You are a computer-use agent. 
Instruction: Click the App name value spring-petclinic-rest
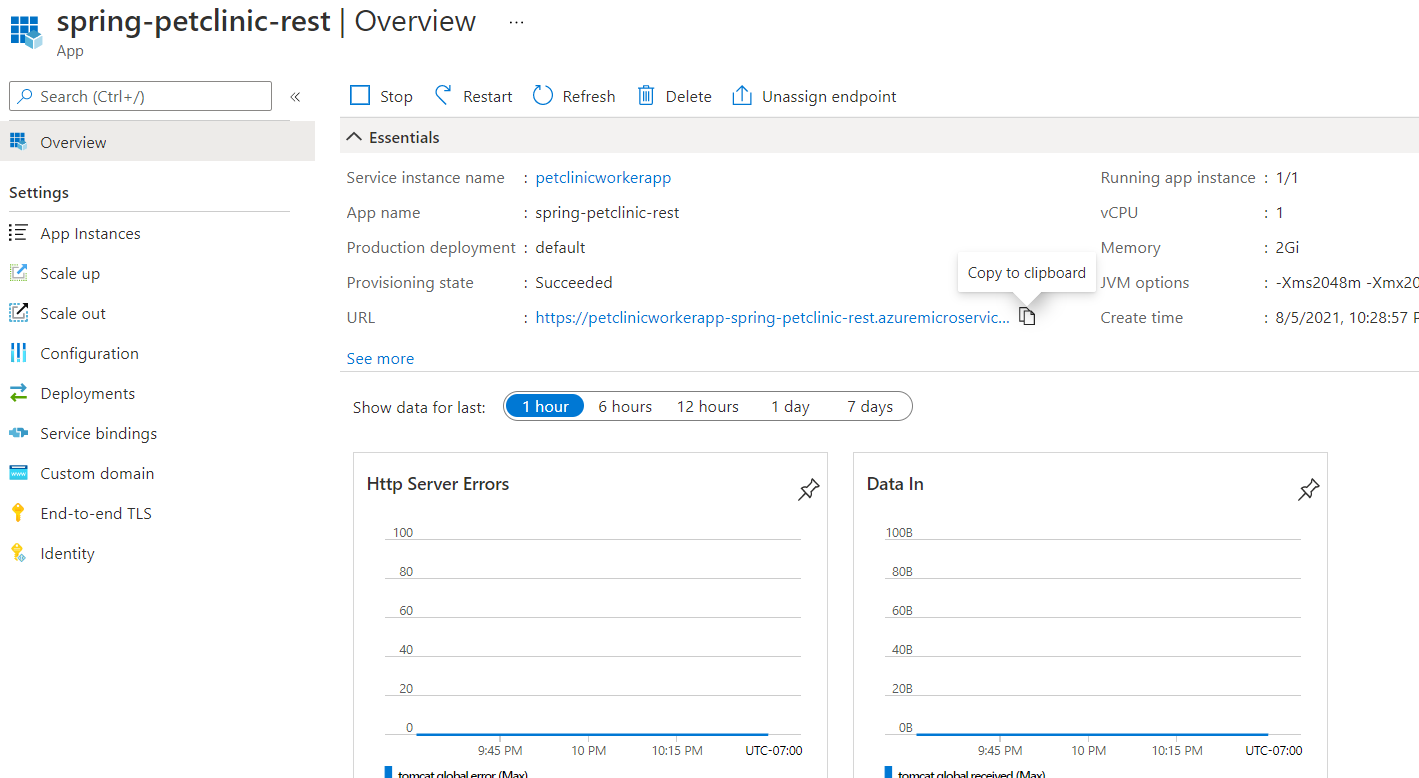[x=607, y=212]
